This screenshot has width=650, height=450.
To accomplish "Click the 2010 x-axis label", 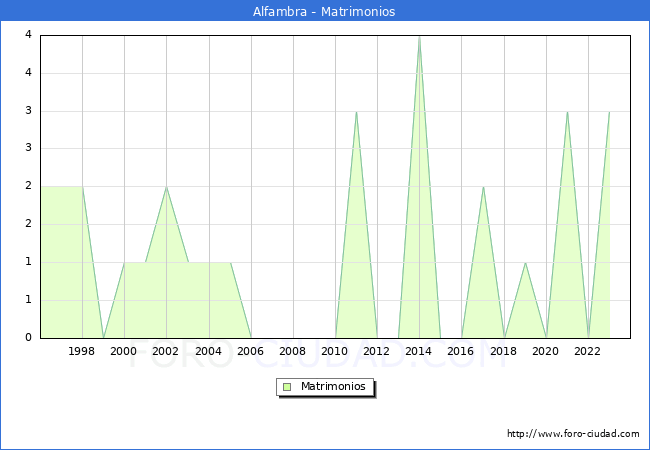I will pyautogui.click(x=335, y=351).
